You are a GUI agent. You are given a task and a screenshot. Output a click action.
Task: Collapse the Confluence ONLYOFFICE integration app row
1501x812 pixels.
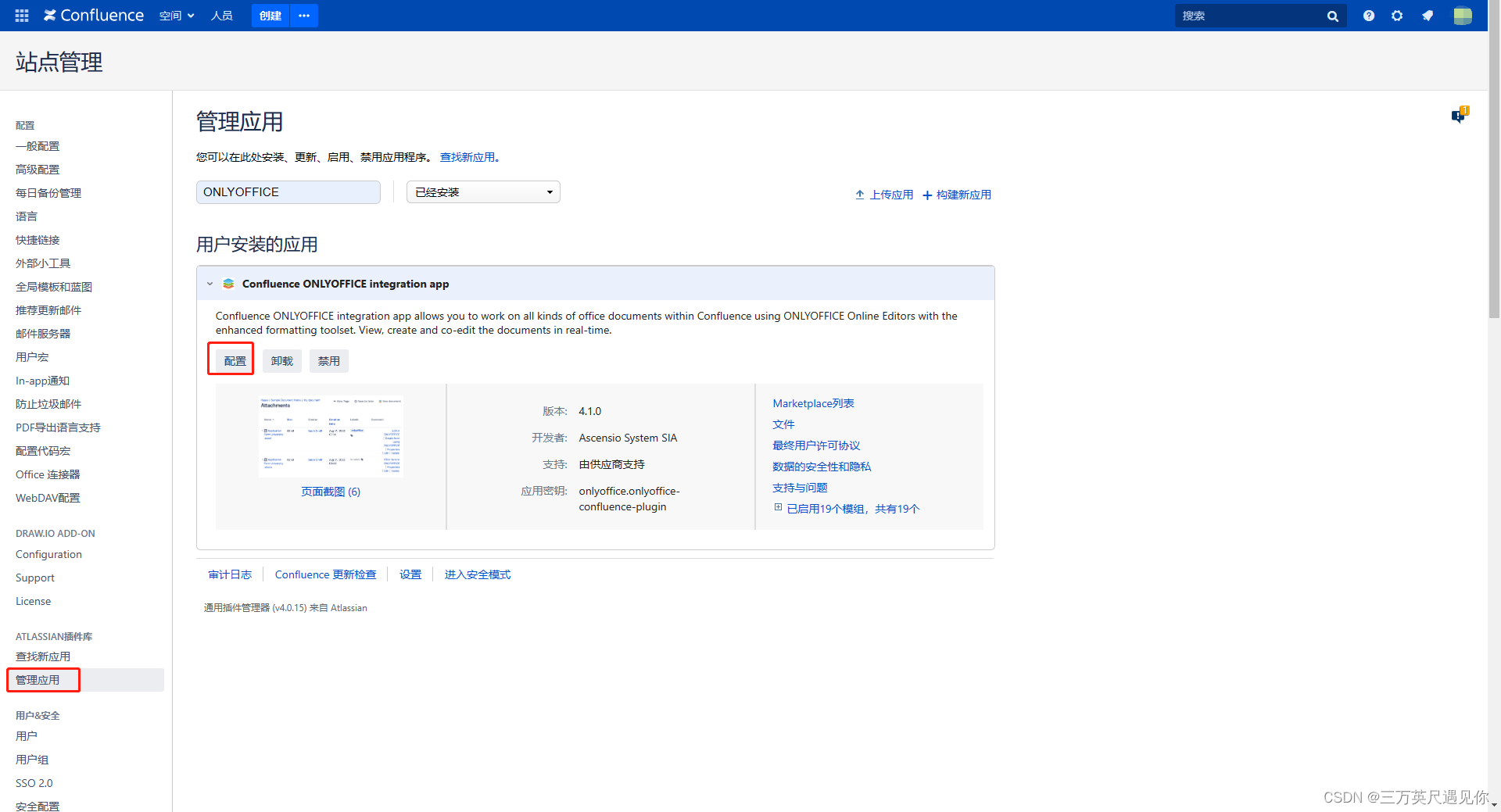210,284
